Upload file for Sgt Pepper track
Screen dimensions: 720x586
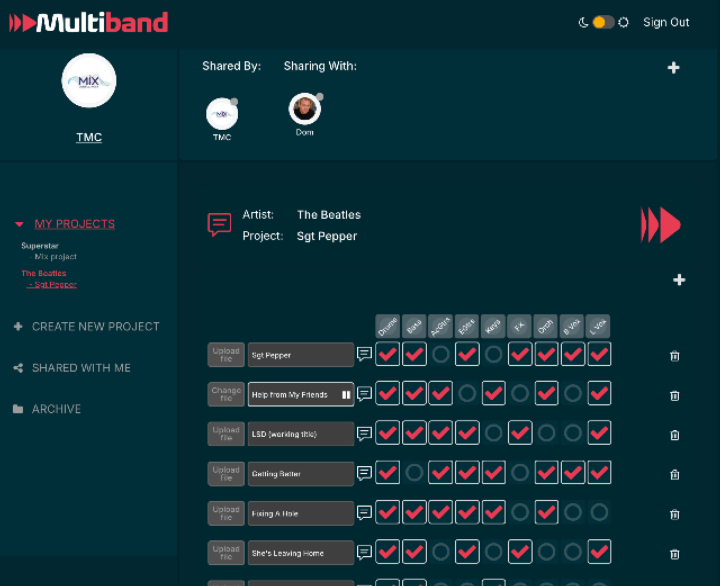point(226,355)
